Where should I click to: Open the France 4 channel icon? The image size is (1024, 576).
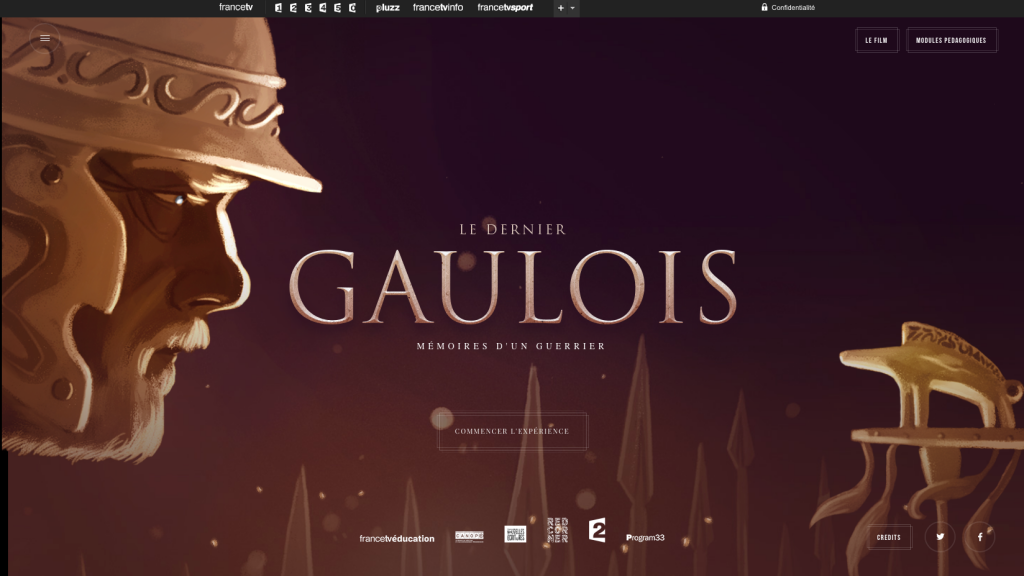(x=323, y=8)
